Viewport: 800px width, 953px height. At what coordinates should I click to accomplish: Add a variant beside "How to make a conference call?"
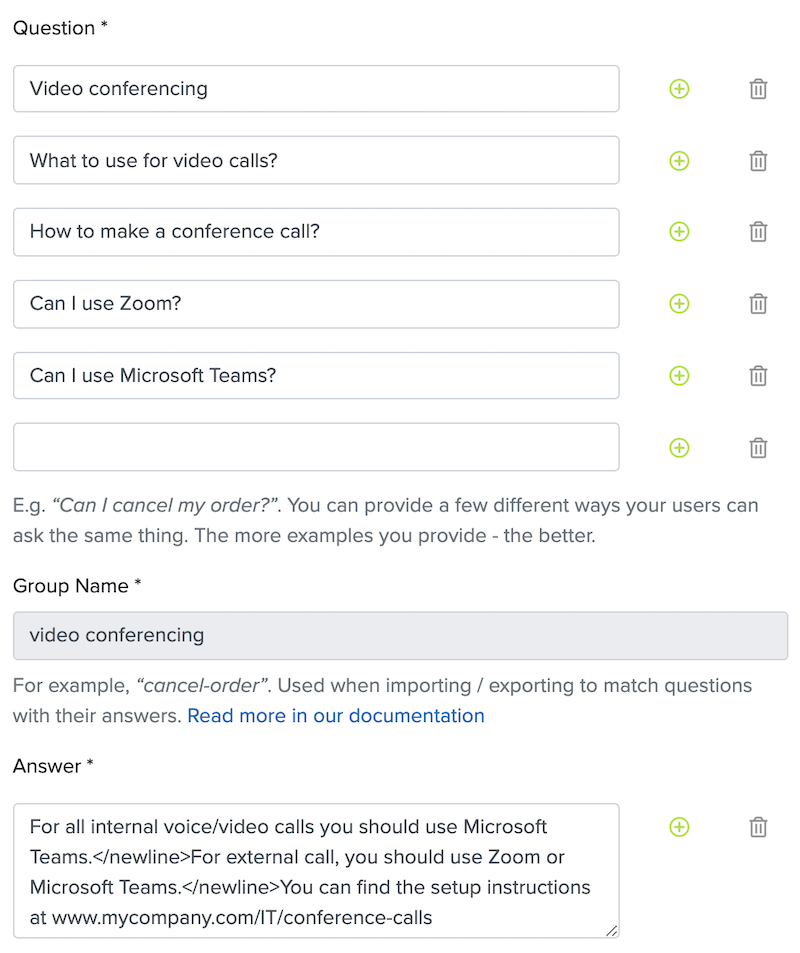point(679,232)
